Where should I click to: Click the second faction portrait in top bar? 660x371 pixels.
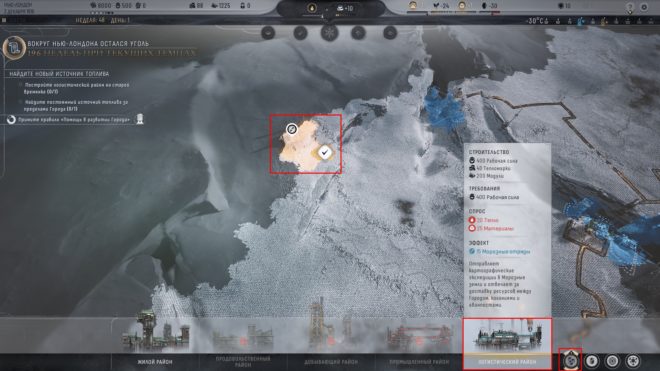pyautogui.click(x=462, y=5)
